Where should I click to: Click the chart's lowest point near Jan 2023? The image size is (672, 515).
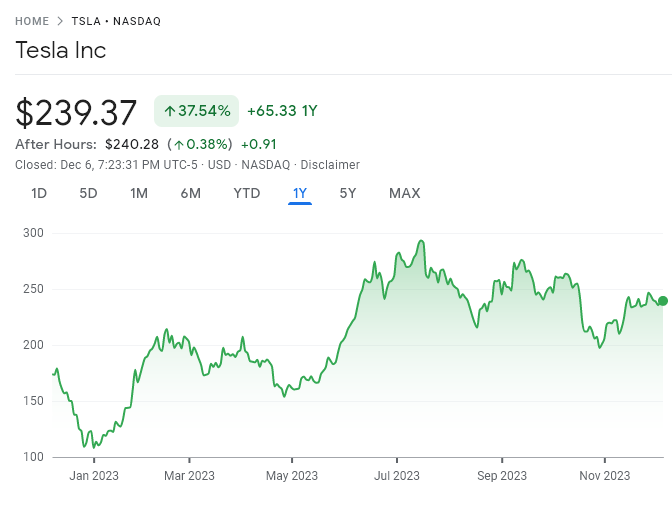(84, 447)
